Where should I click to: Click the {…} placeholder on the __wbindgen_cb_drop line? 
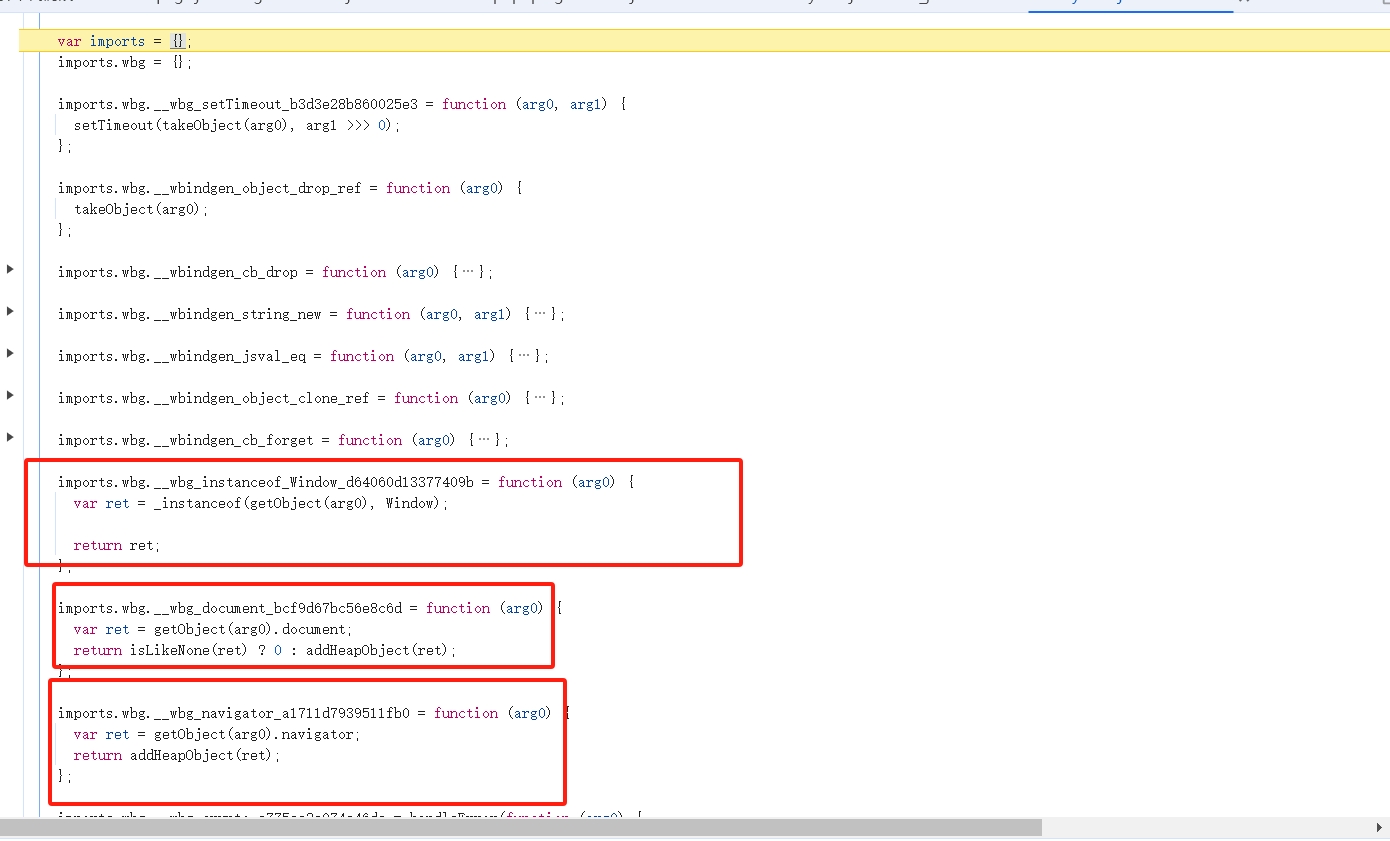coord(469,272)
